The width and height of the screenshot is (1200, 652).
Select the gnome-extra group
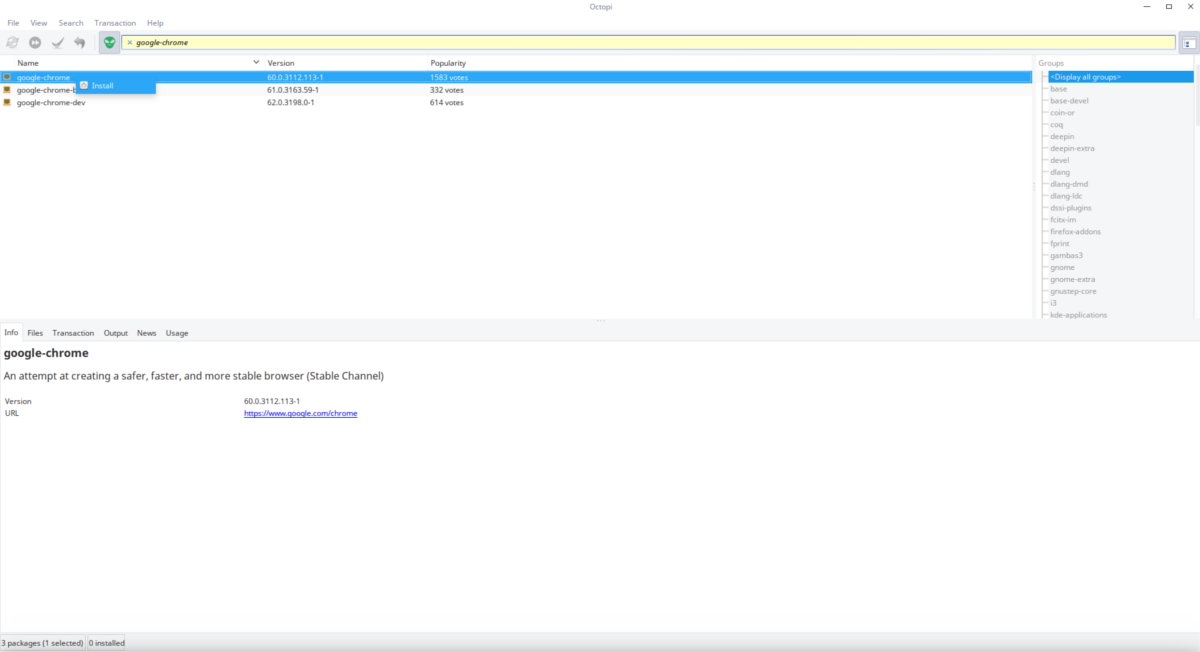click(1072, 280)
